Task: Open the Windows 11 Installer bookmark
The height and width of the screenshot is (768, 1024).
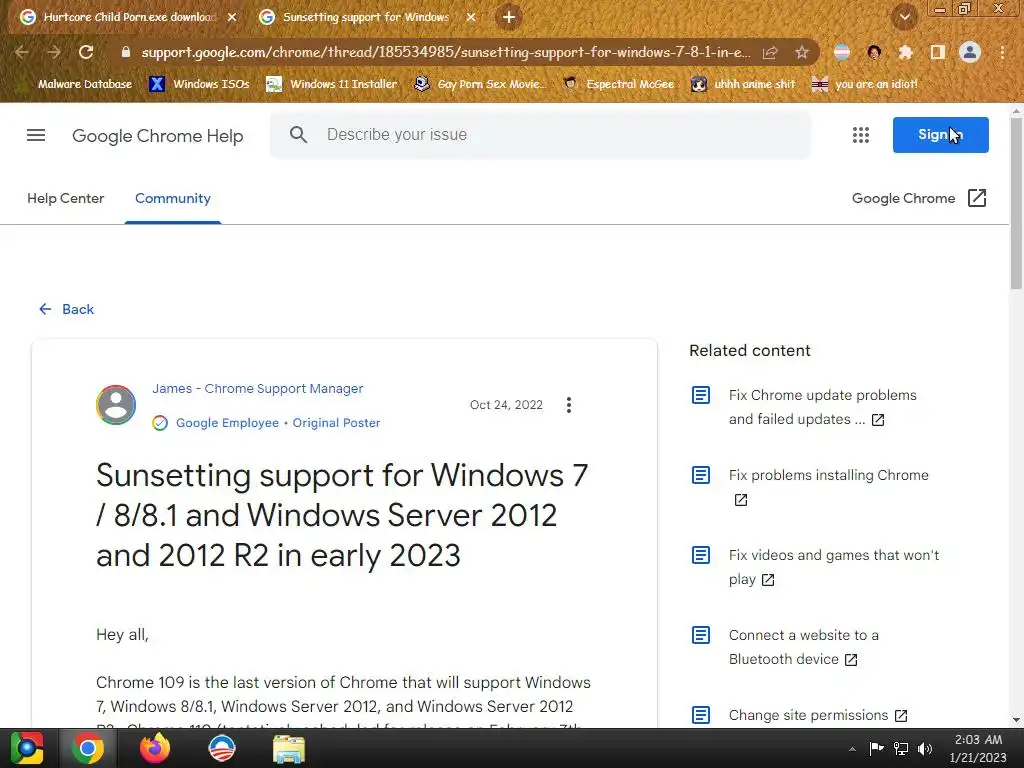Action: click(x=332, y=84)
